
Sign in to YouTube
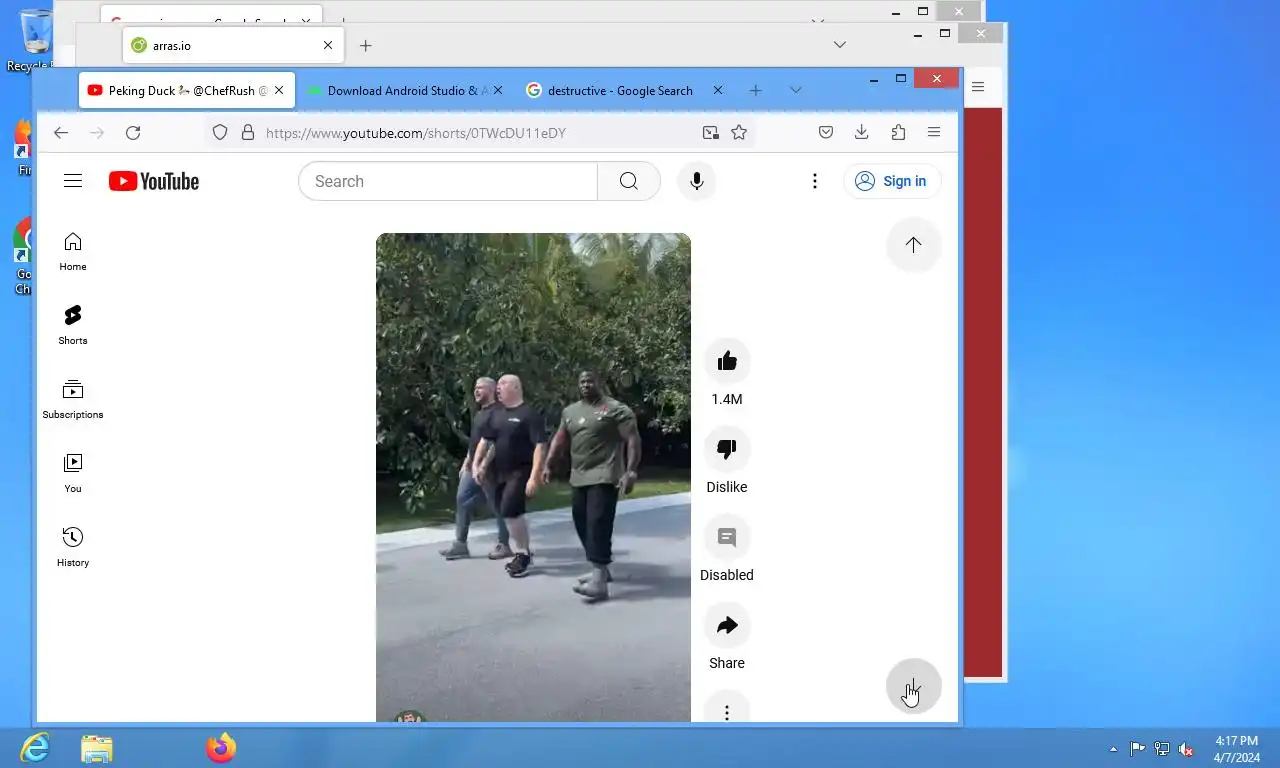point(892,181)
